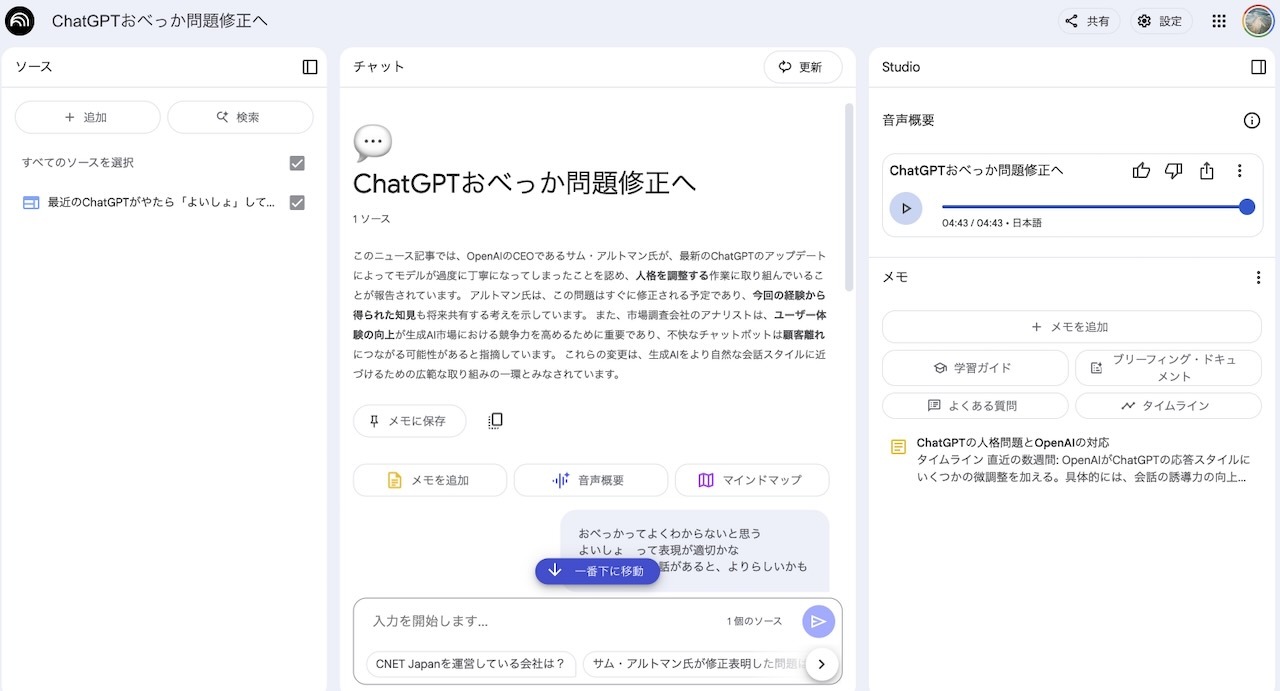Show next suggested questions arrow
This screenshot has height=691, width=1280.
(x=821, y=663)
